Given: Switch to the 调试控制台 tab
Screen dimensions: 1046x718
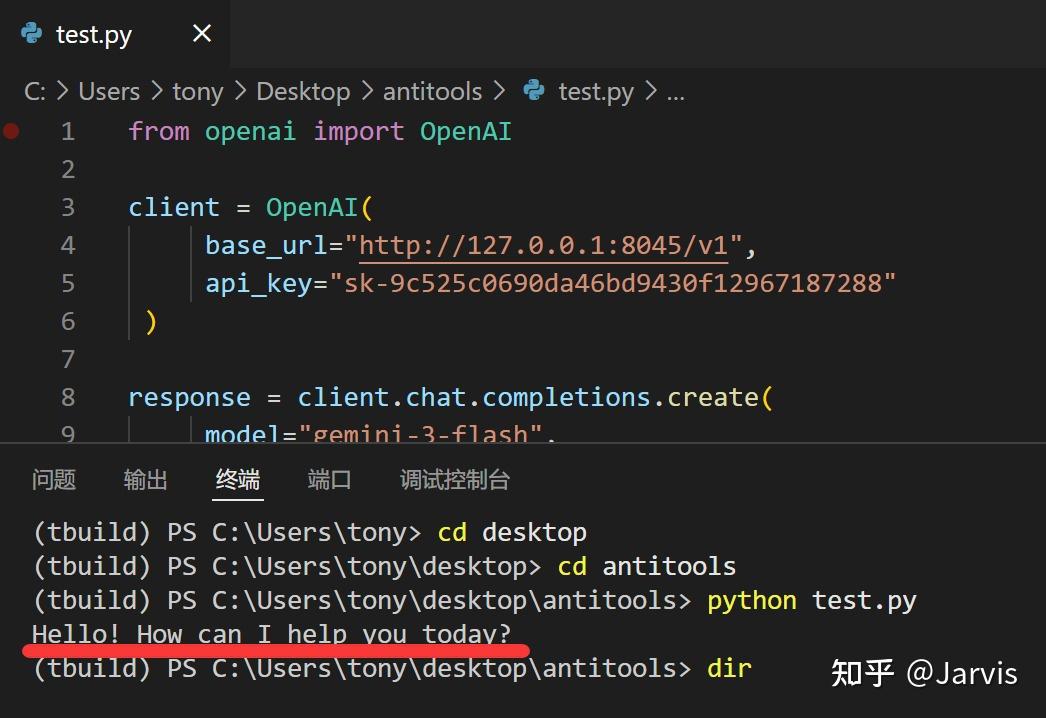Looking at the screenshot, I should coord(455,480).
